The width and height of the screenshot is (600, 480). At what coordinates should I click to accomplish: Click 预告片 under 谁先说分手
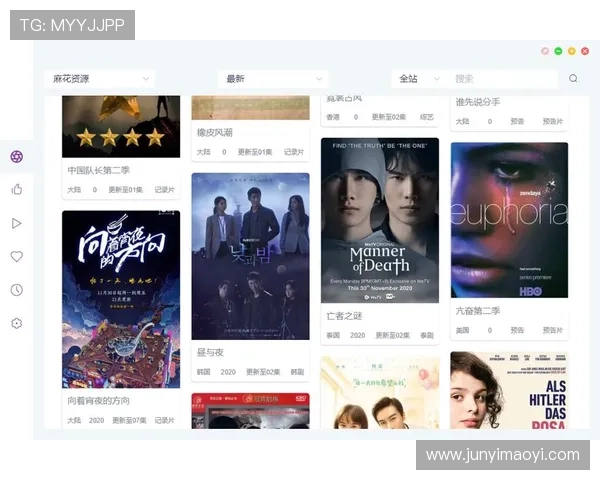[553, 121]
